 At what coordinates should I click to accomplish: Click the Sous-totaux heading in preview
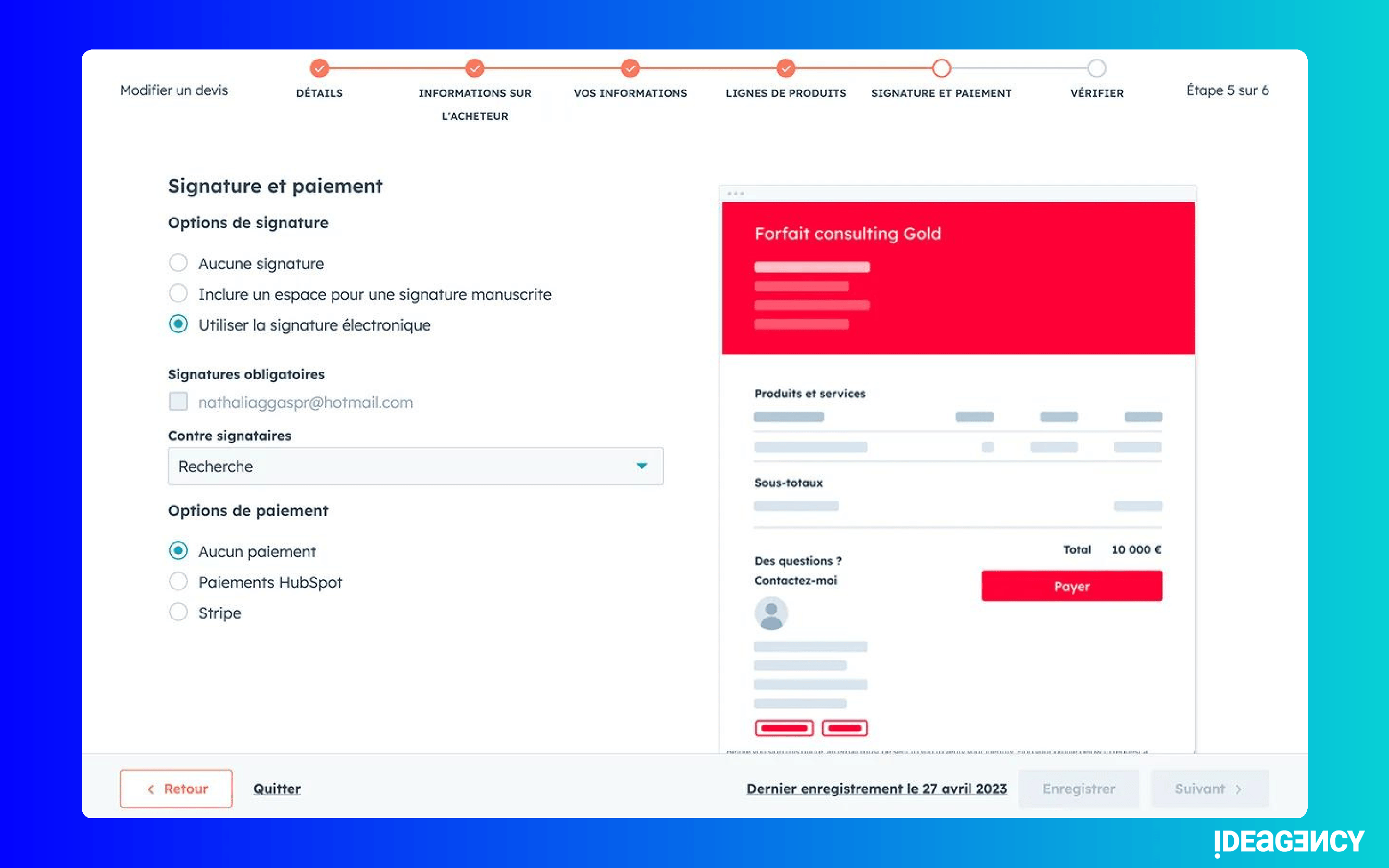tap(789, 483)
